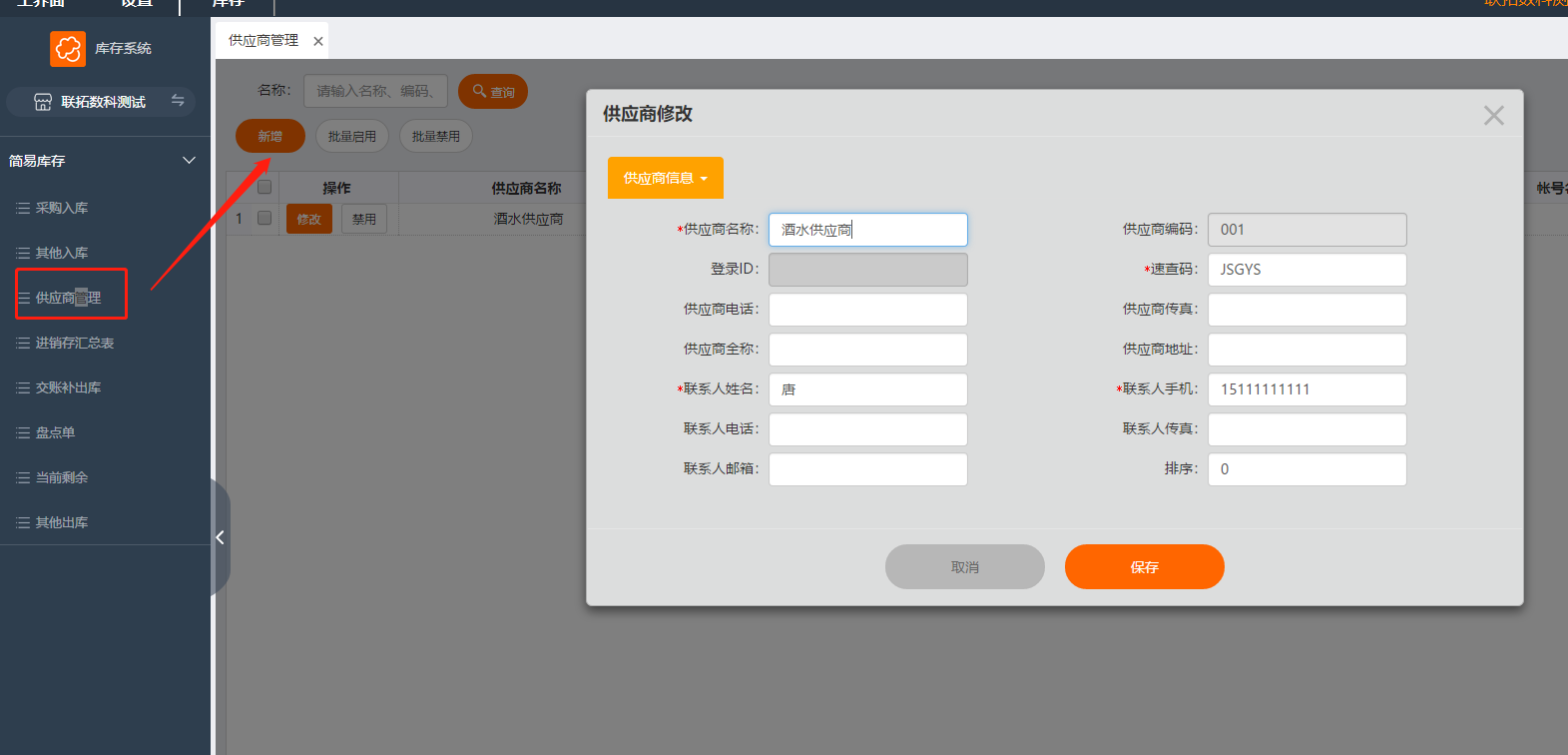This screenshot has height=755, width=1568.
Task: Click the 联系人传真 input field
Action: point(1307,429)
